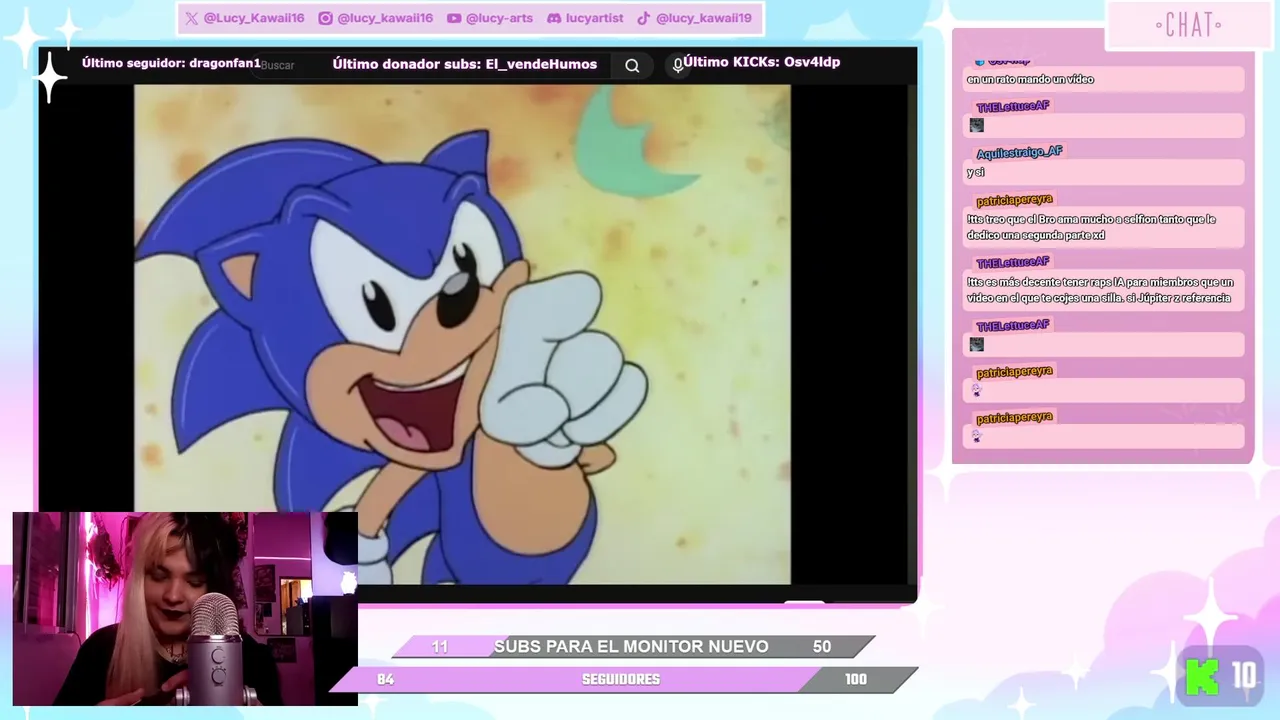Click the green Kick logo
The height and width of the screenshot is (720, 1280).
tap(1202, 677)
